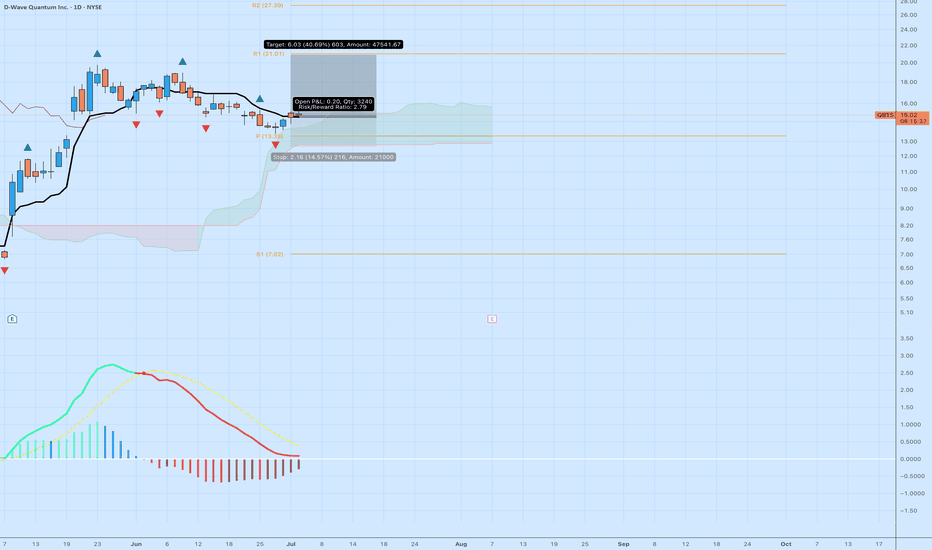Click the P (13.39) pivot label

click(x=269, y=136)
